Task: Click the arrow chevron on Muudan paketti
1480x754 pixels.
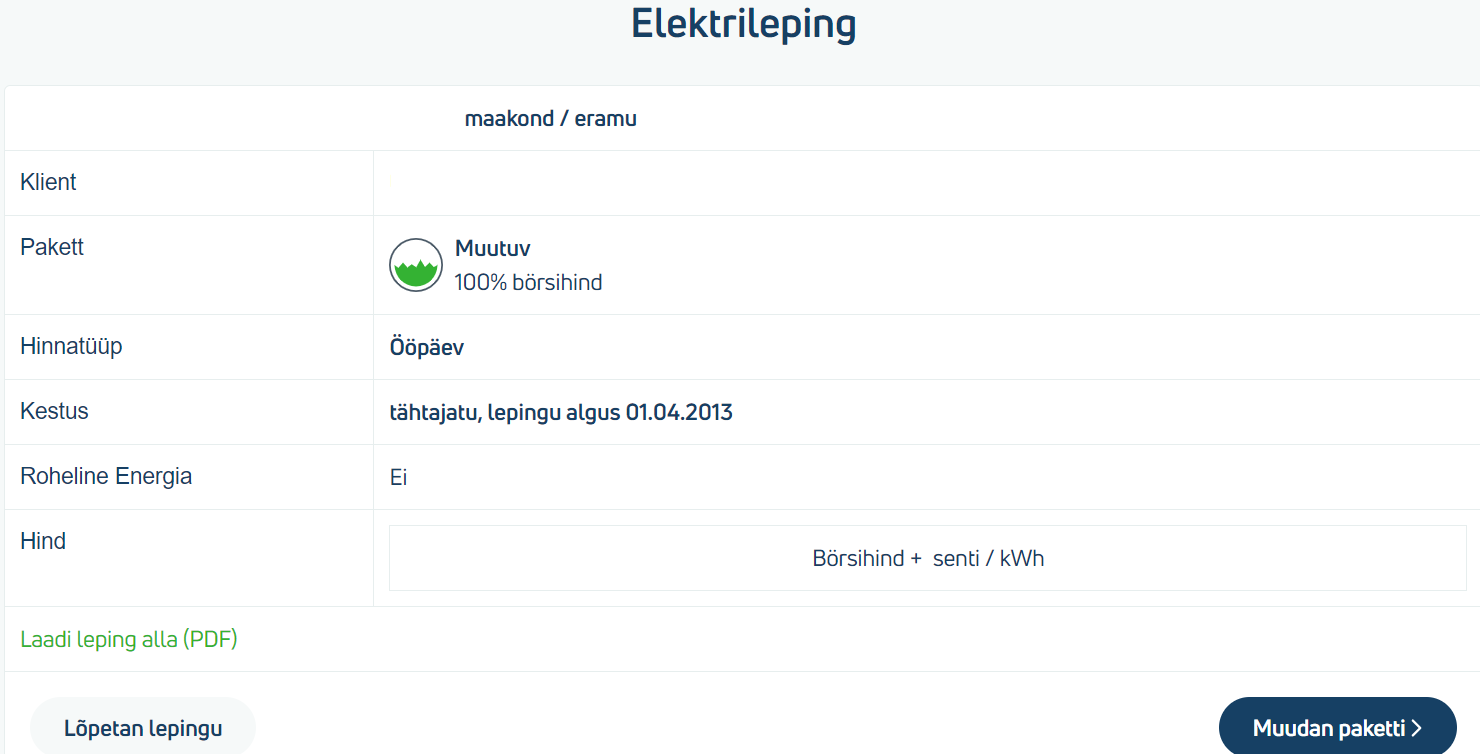Action: [1416, 729]
